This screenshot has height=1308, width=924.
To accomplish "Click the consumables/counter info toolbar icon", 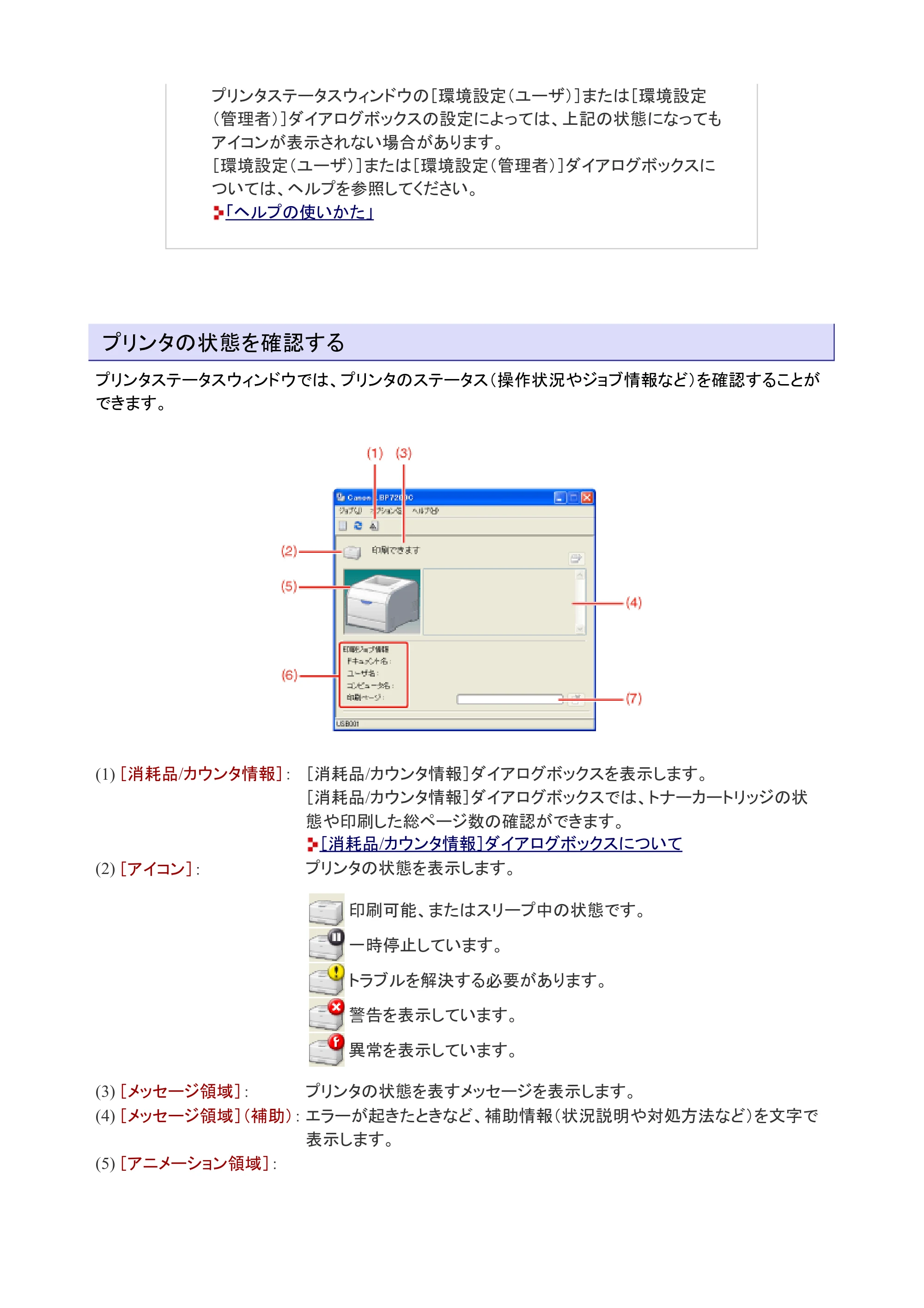I will click(373, 526).
